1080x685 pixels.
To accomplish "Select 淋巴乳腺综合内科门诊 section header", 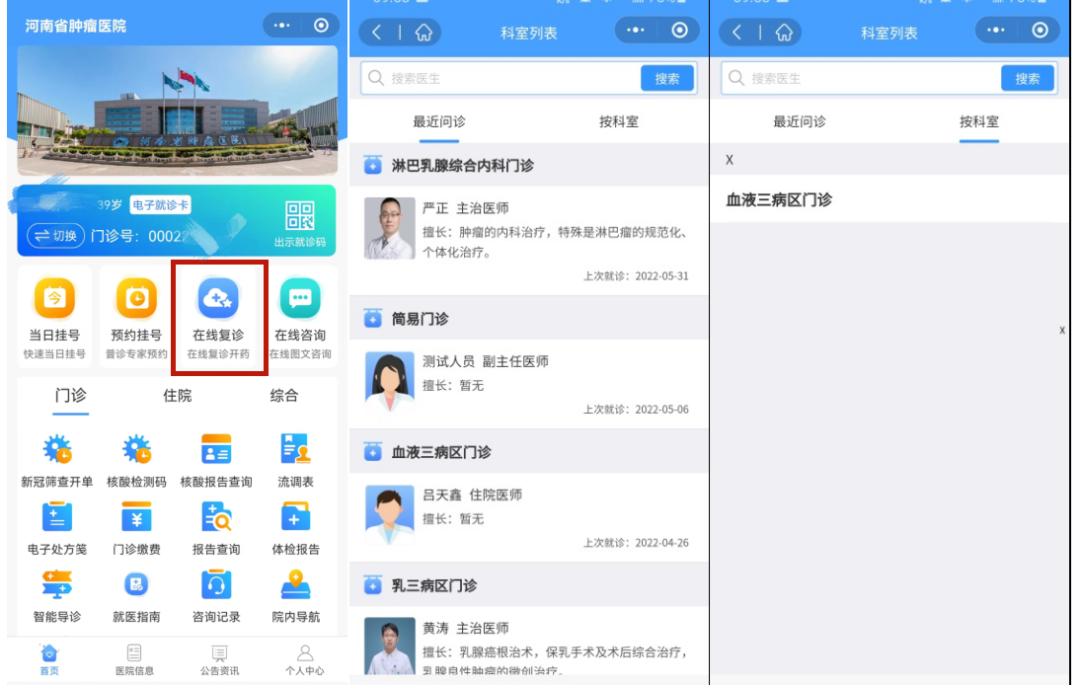I will [529, 165].
